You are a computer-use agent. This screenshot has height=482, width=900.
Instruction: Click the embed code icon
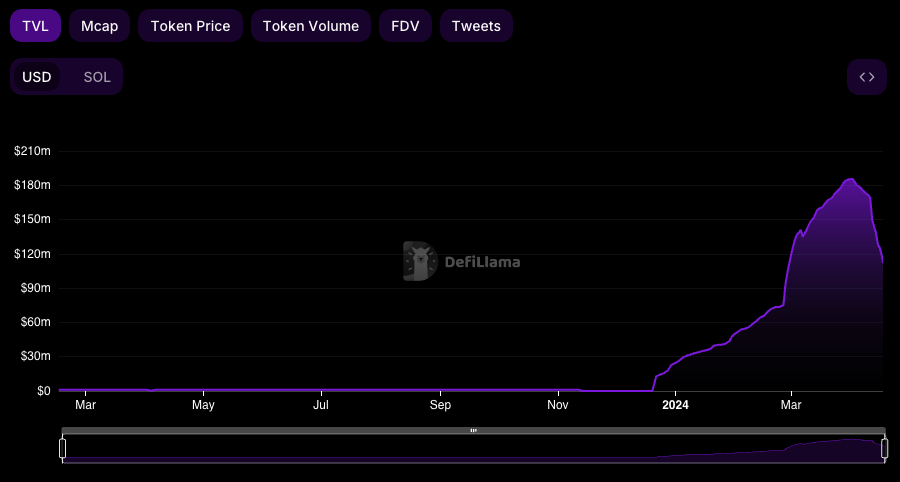pyautogui.click(x=867, y=77)
